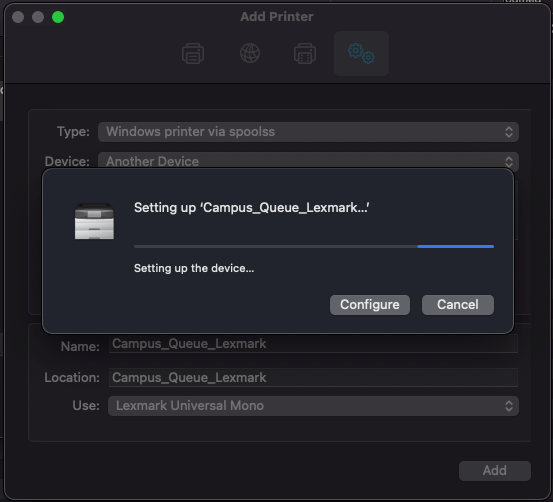Click the Name field with Campus_Queue_Lexmark
Viewport: 553px width, 502px height.
pyautogui.click(x=313, y=344)
